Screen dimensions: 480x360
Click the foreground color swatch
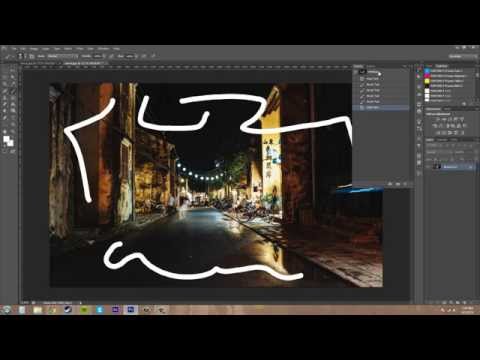(x=6, y=139)
